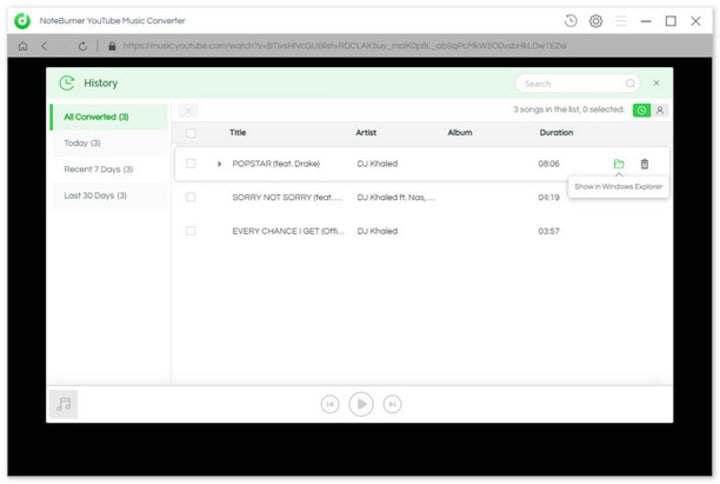Switch to green time-sorted view icon

[641, 110]
